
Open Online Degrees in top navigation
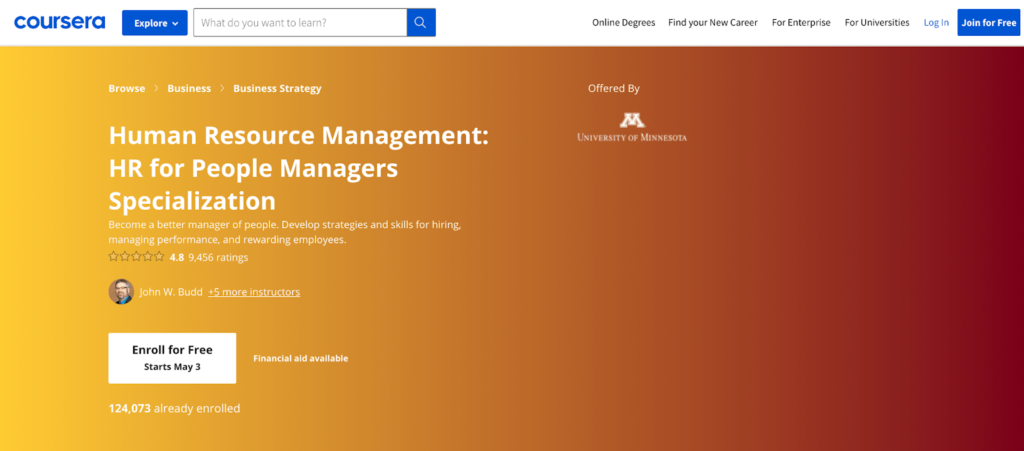click(x=624, y=22)
